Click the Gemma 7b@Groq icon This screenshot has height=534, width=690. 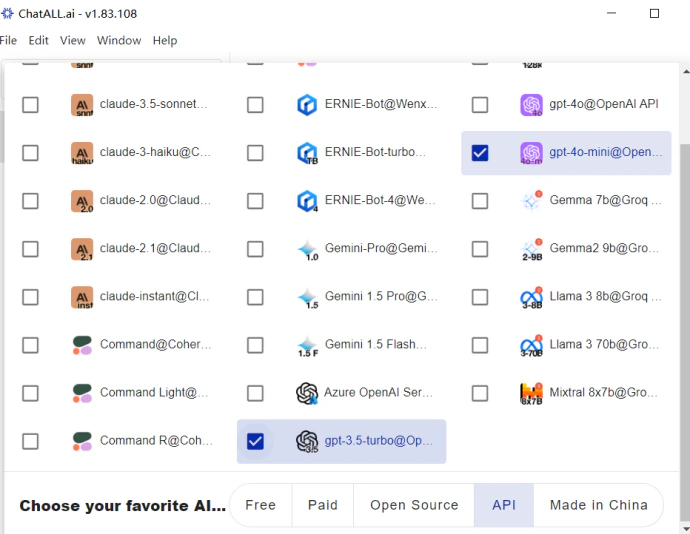532,201
